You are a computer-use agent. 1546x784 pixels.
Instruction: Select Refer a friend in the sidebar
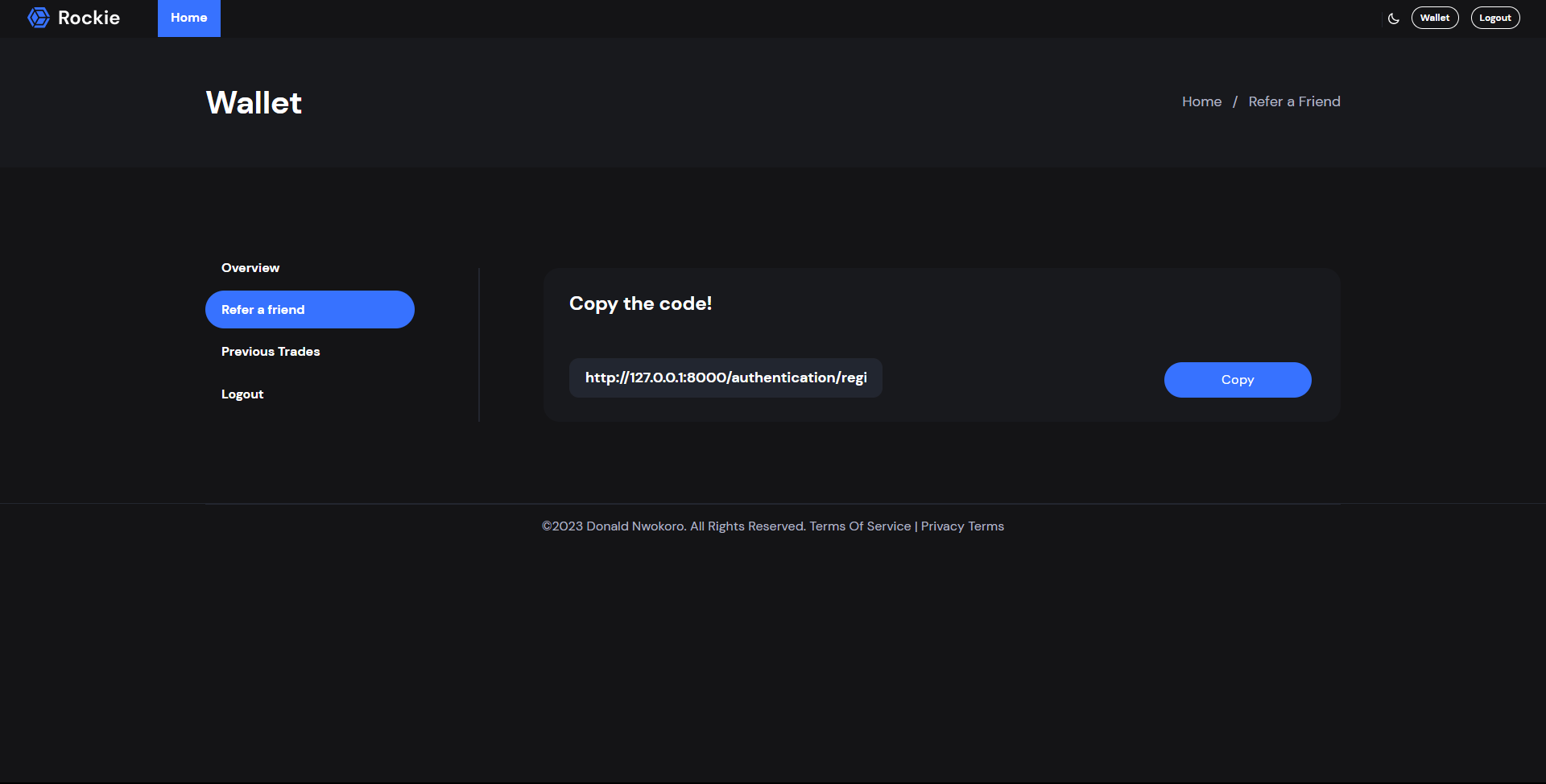click(x=310, y=310)
